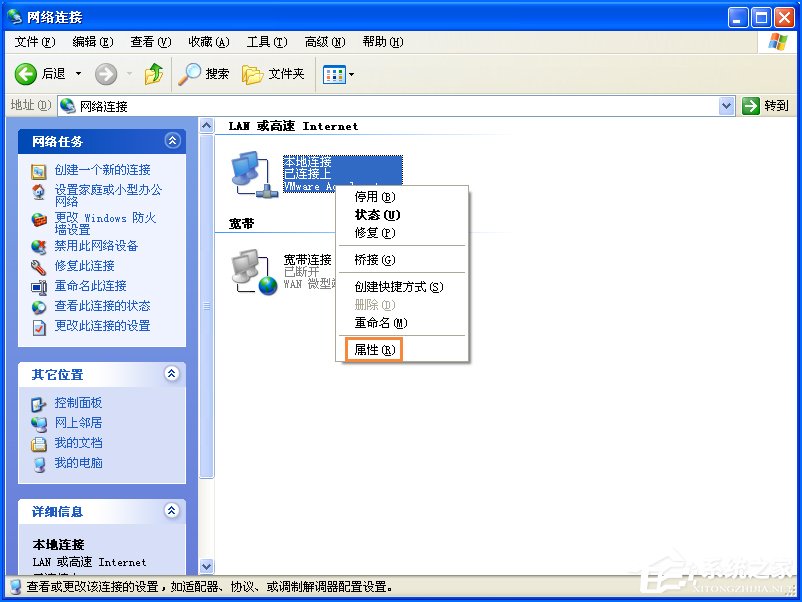
Task: Click the 设置家庭或小型办公网络 link
Action: tap(108, 195)
